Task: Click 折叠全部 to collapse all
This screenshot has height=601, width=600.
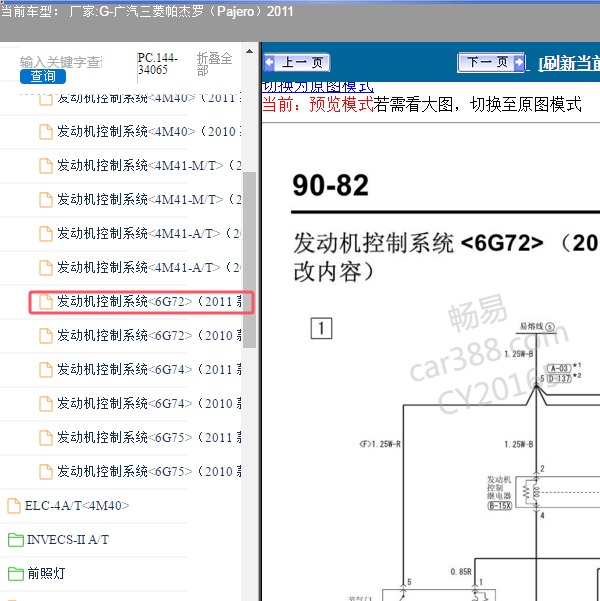Action: coord(214,64)
